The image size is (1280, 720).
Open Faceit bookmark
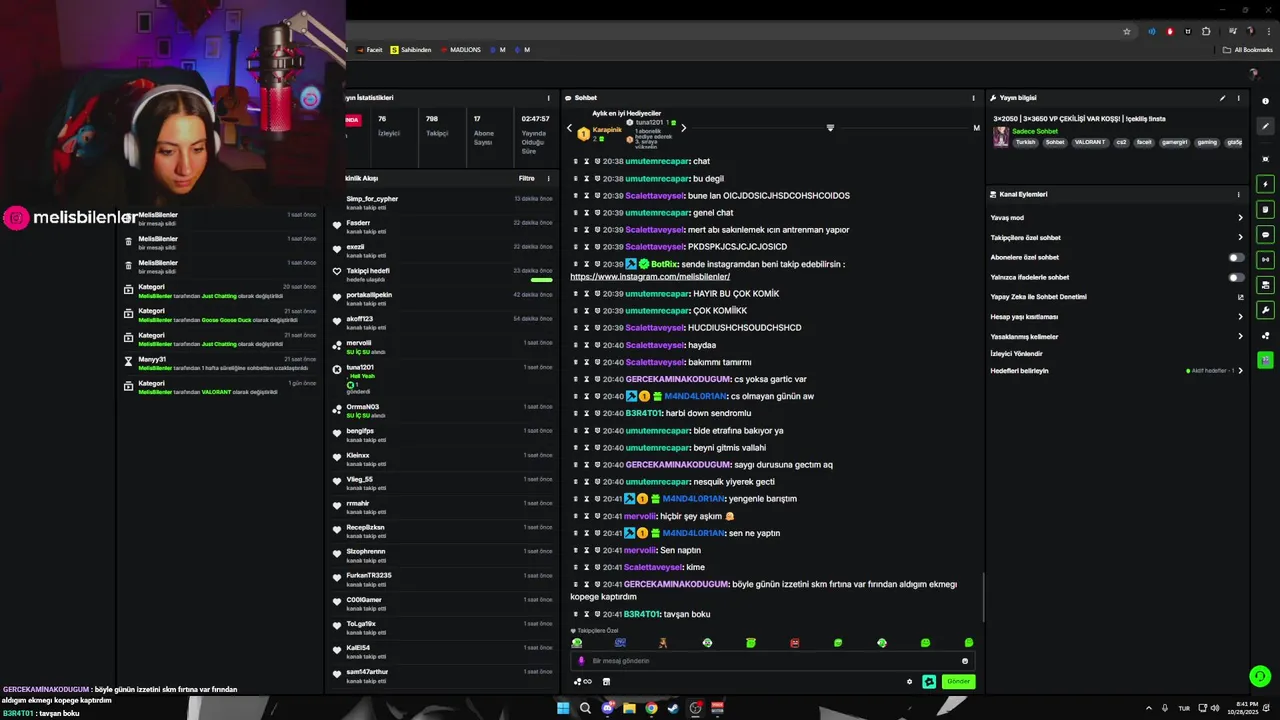370,50
